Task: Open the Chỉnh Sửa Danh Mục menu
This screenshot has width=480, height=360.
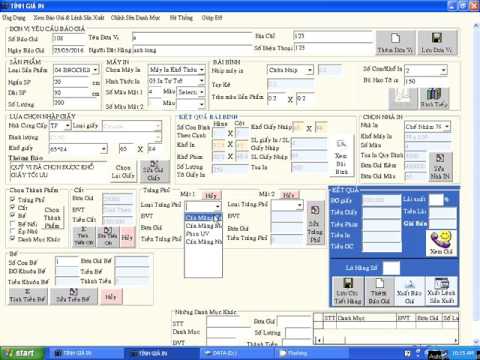Action: [x=135, y=18]
